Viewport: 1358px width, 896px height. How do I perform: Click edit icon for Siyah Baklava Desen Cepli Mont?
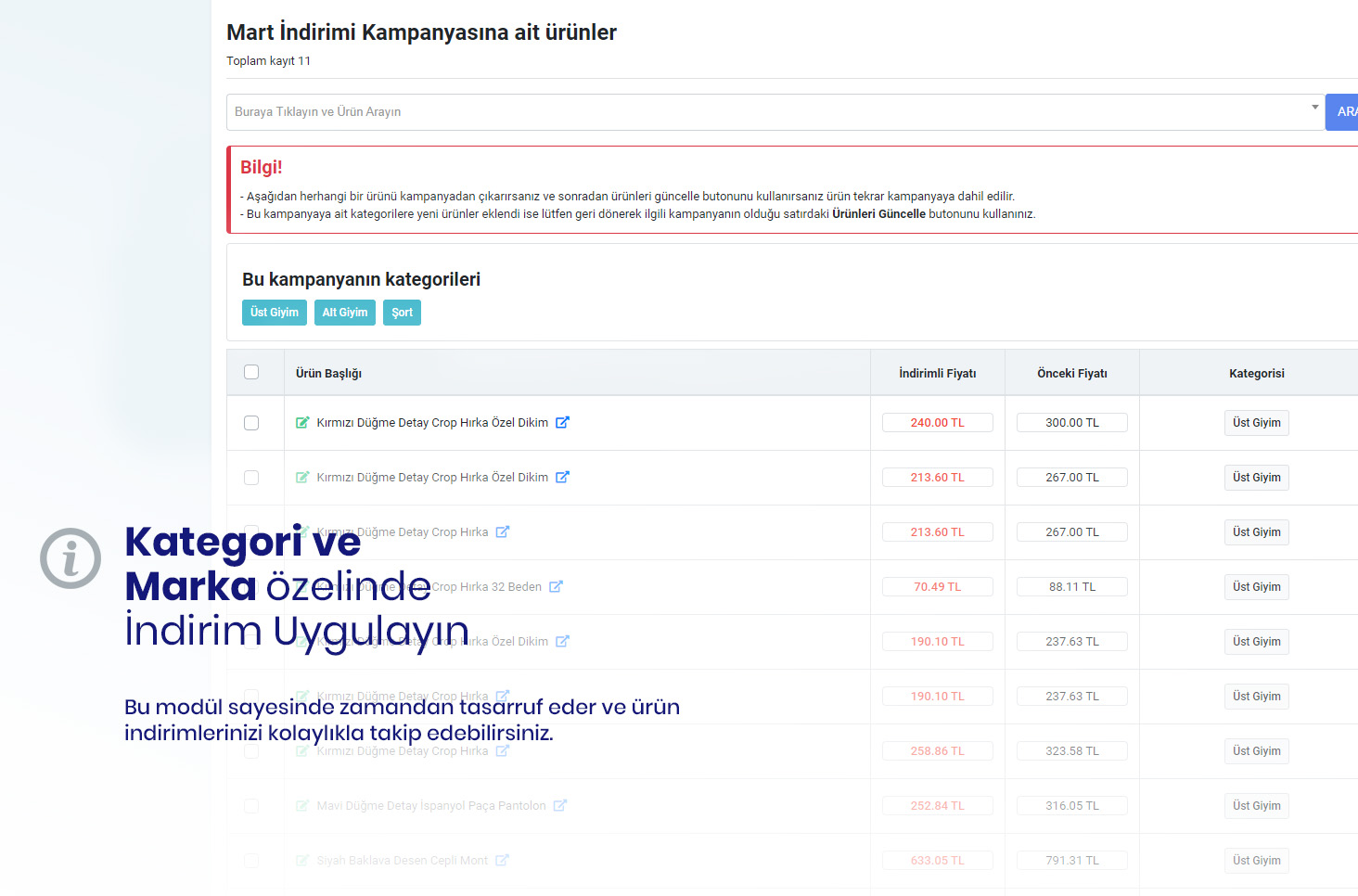click(x=301, y=861)
